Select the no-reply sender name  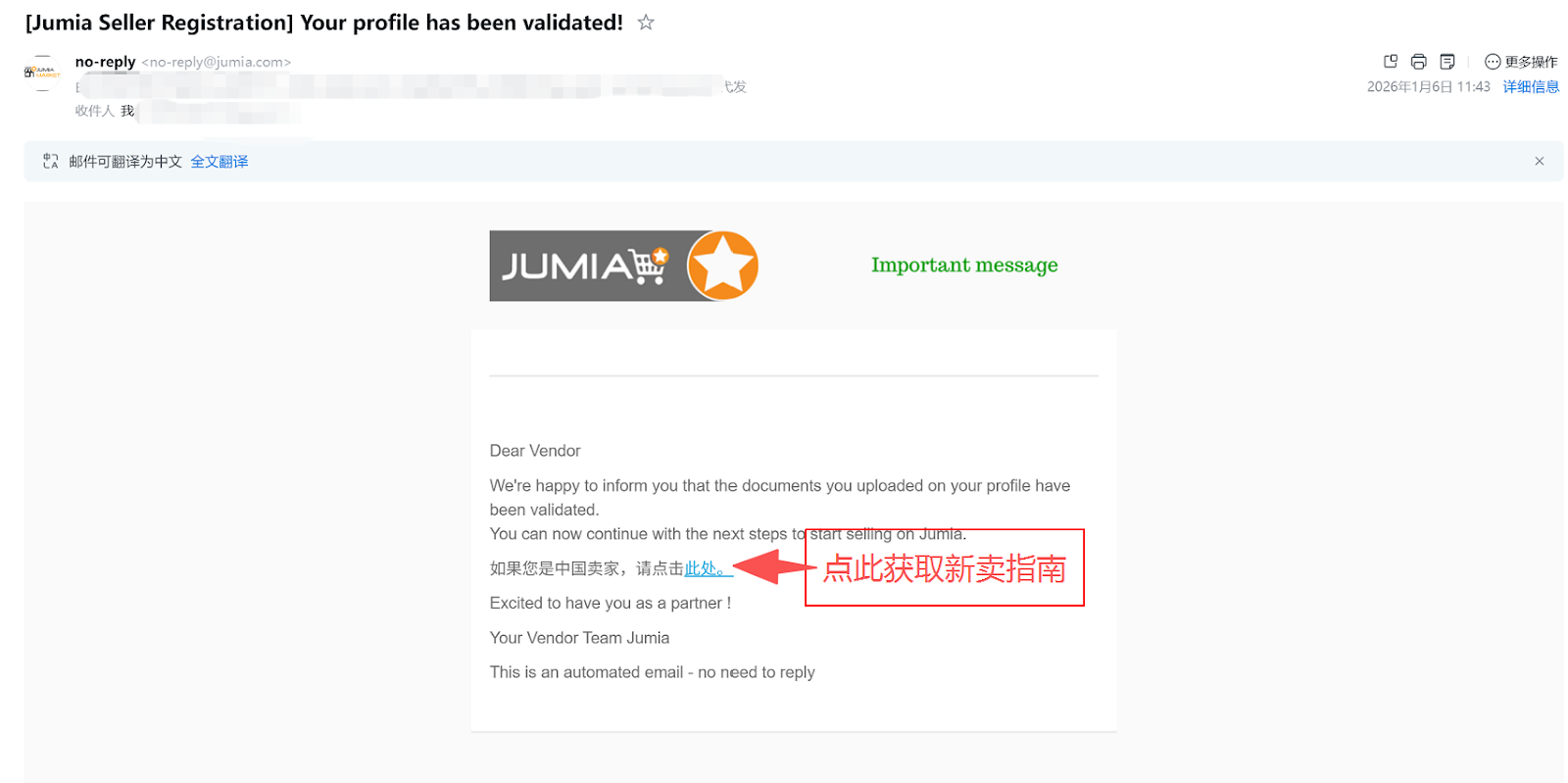pyautogui.click(x=105, y=62)
